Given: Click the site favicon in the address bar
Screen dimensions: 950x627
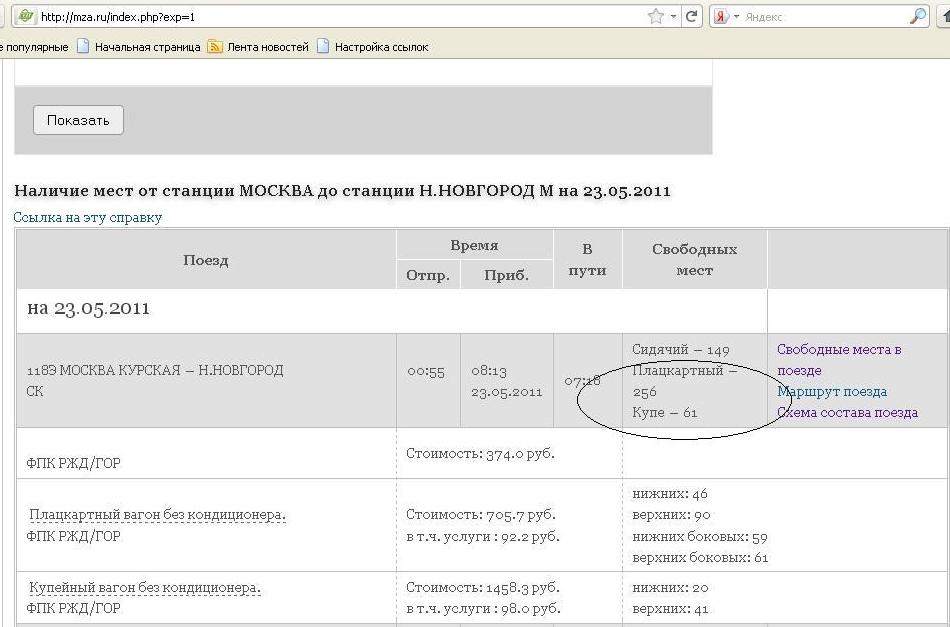Looking at the screenshot, I should 25,17.
